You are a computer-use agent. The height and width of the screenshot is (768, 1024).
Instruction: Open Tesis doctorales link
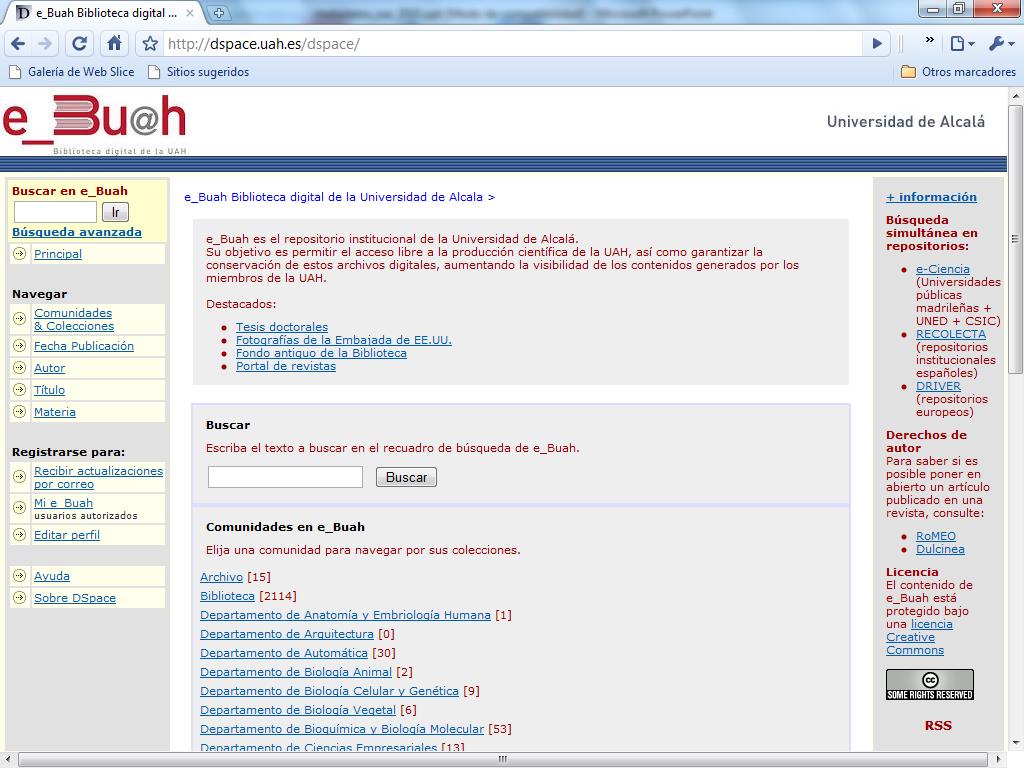281,327
